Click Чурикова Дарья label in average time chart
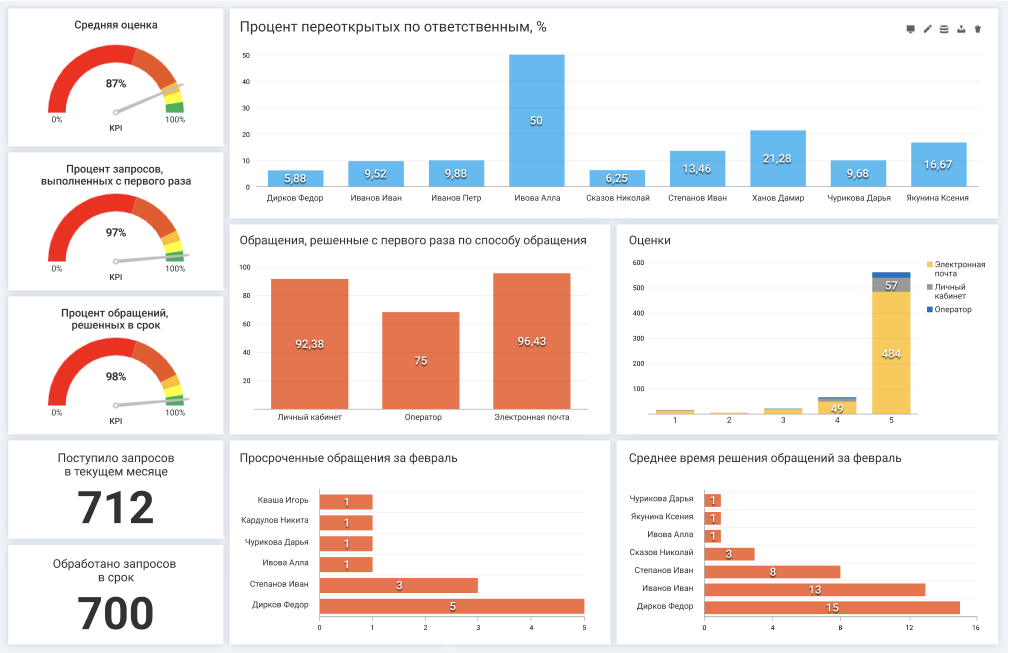 click(662, 499)
